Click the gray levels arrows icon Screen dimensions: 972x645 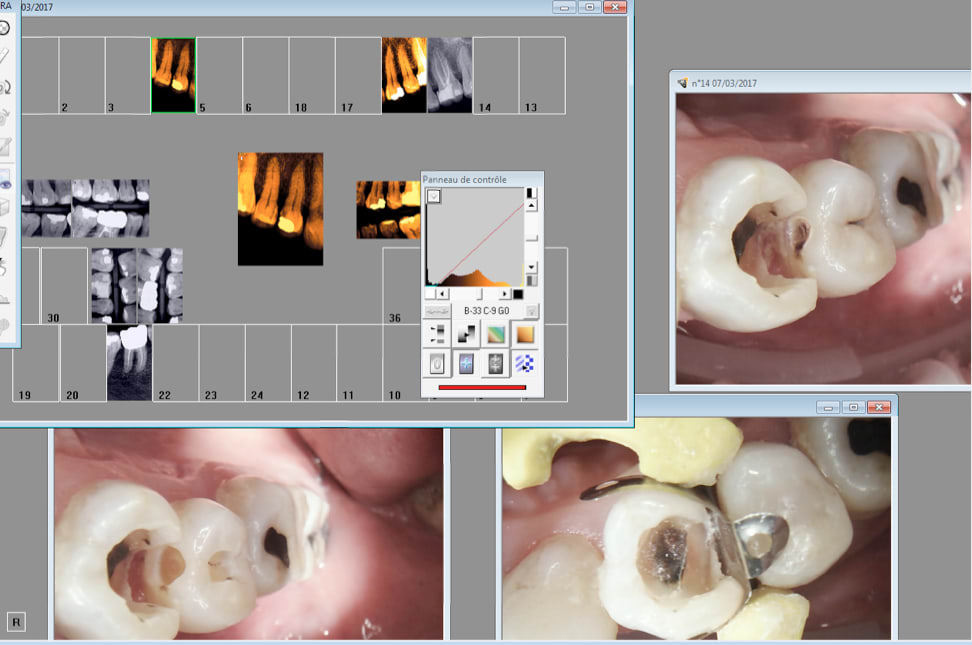(437, 335)
